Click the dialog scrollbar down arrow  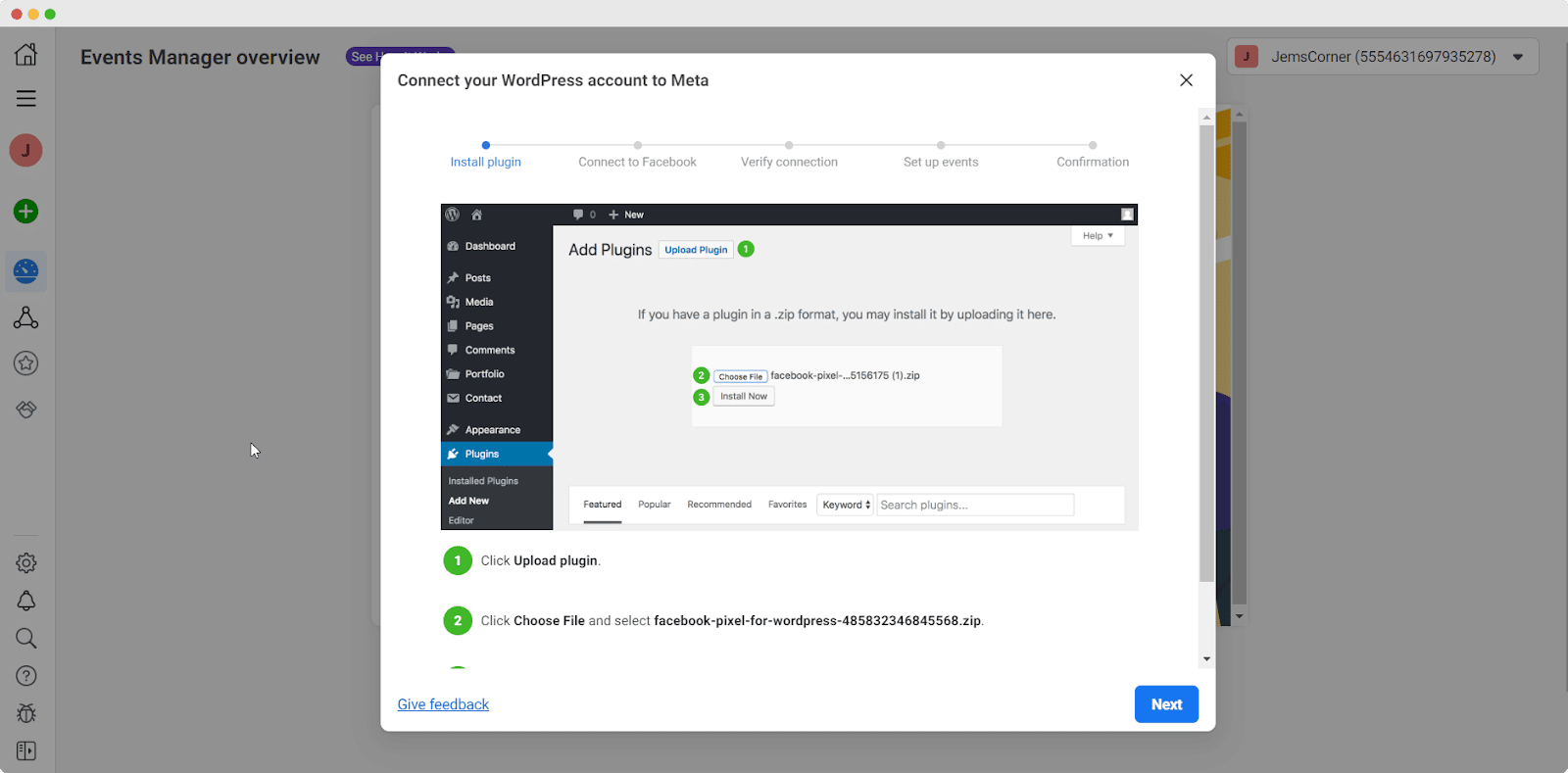1206,659
